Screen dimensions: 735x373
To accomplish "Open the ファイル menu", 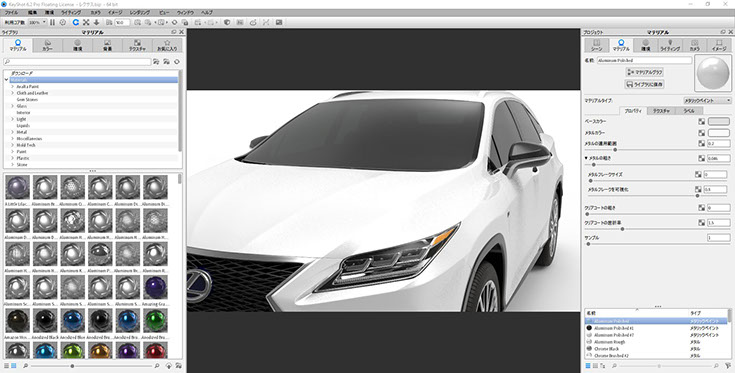I will [x=11, y=13].
